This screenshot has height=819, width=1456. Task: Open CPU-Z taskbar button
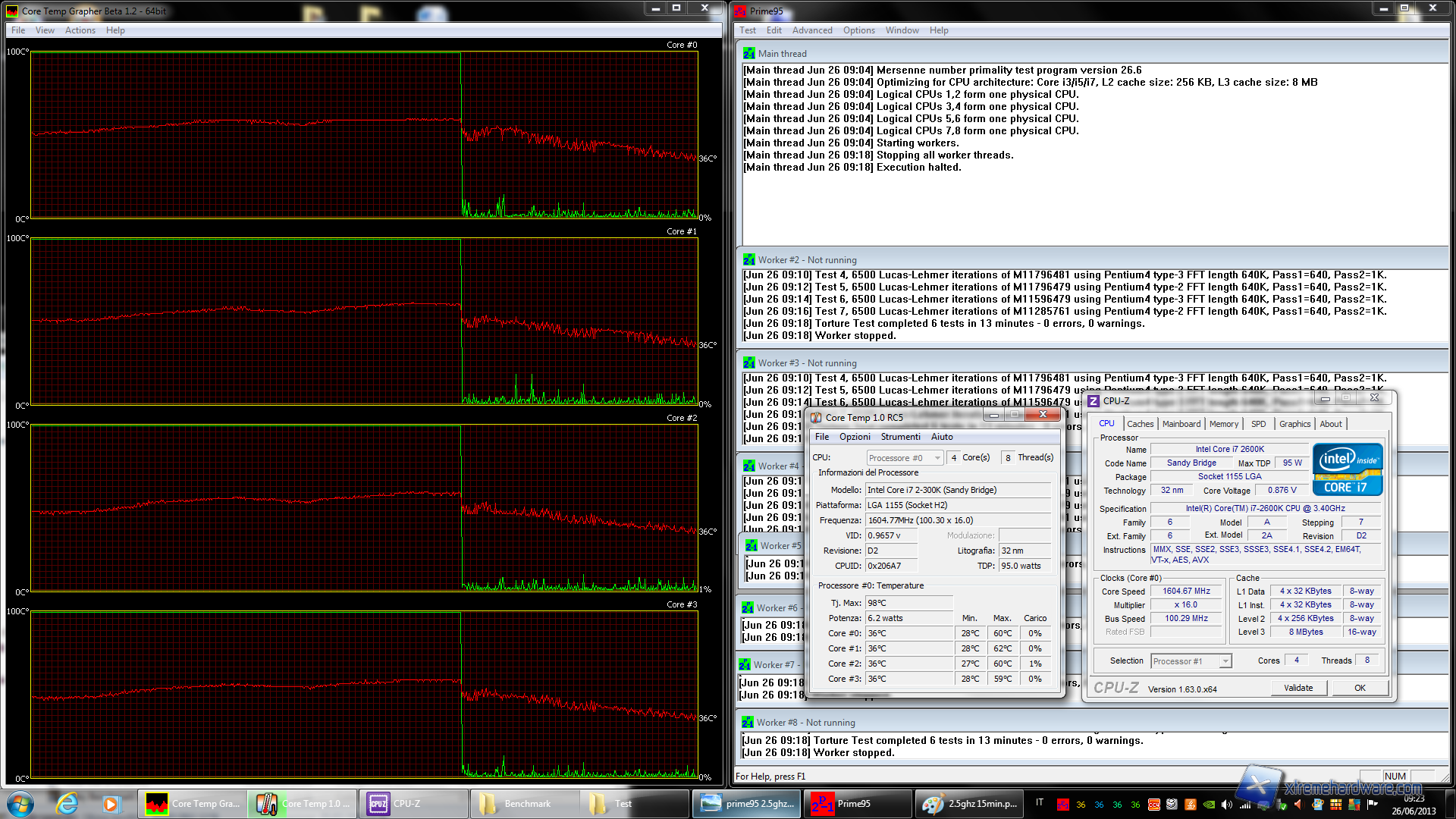[413, 803]
